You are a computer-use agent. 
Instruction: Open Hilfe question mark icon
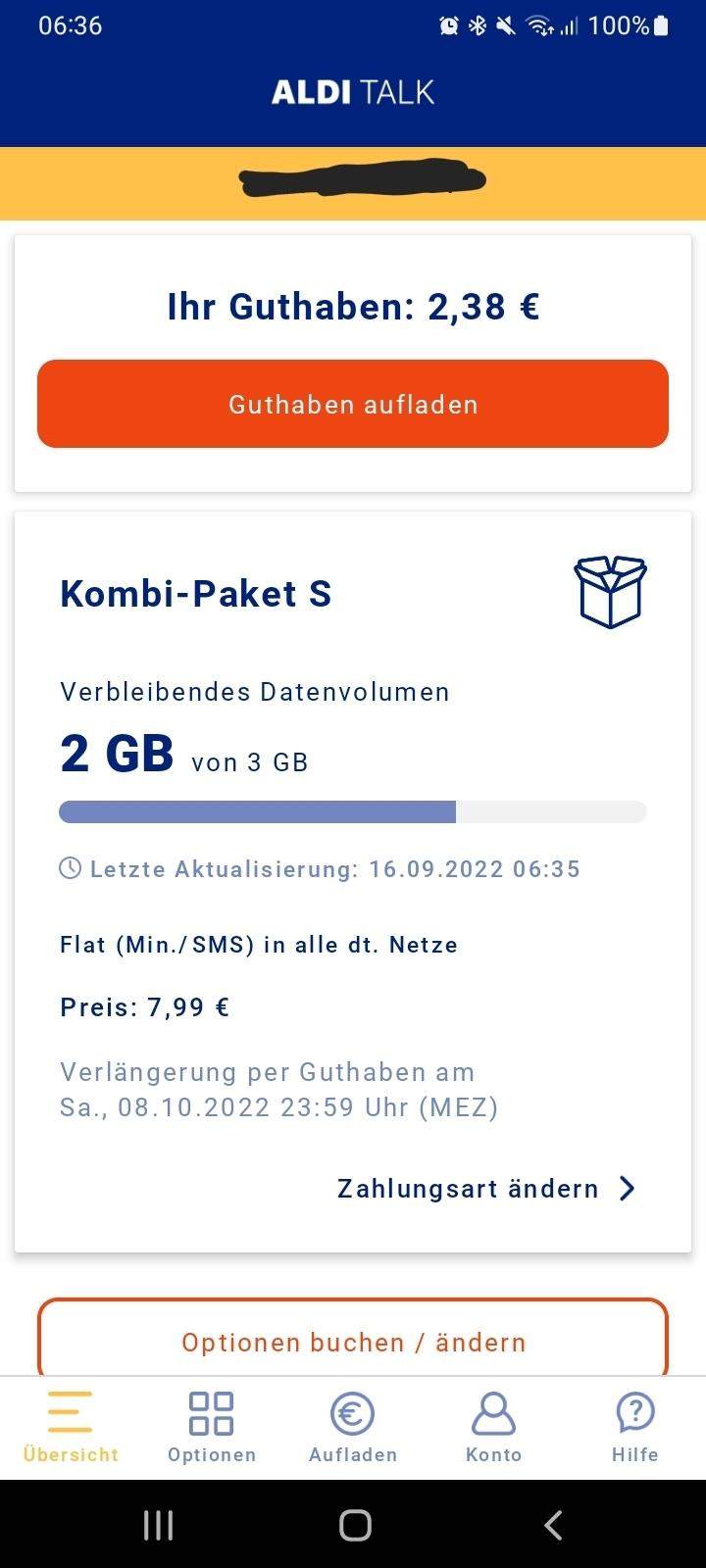[x=635, y=1412]
